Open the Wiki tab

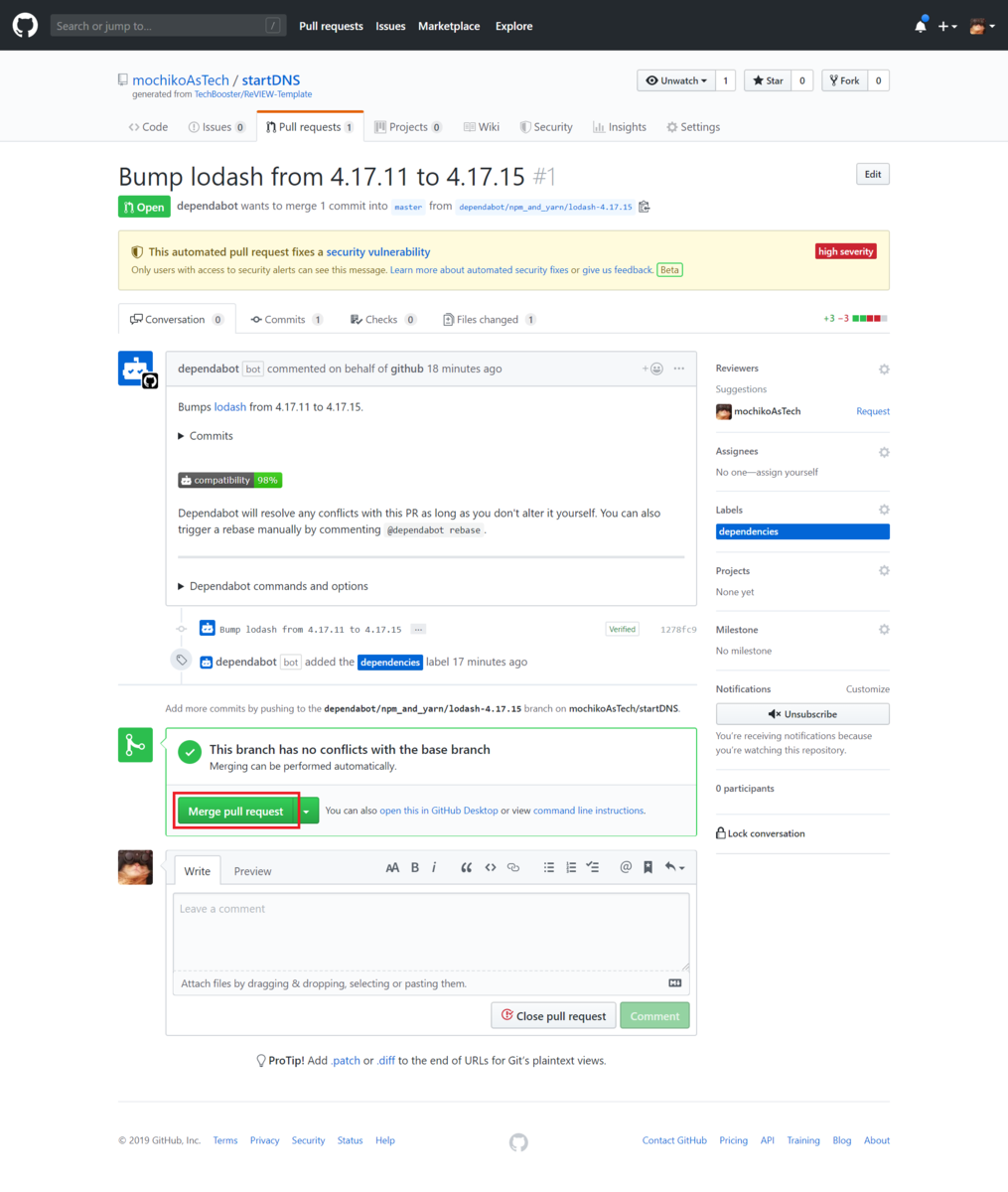coord(482,127)
